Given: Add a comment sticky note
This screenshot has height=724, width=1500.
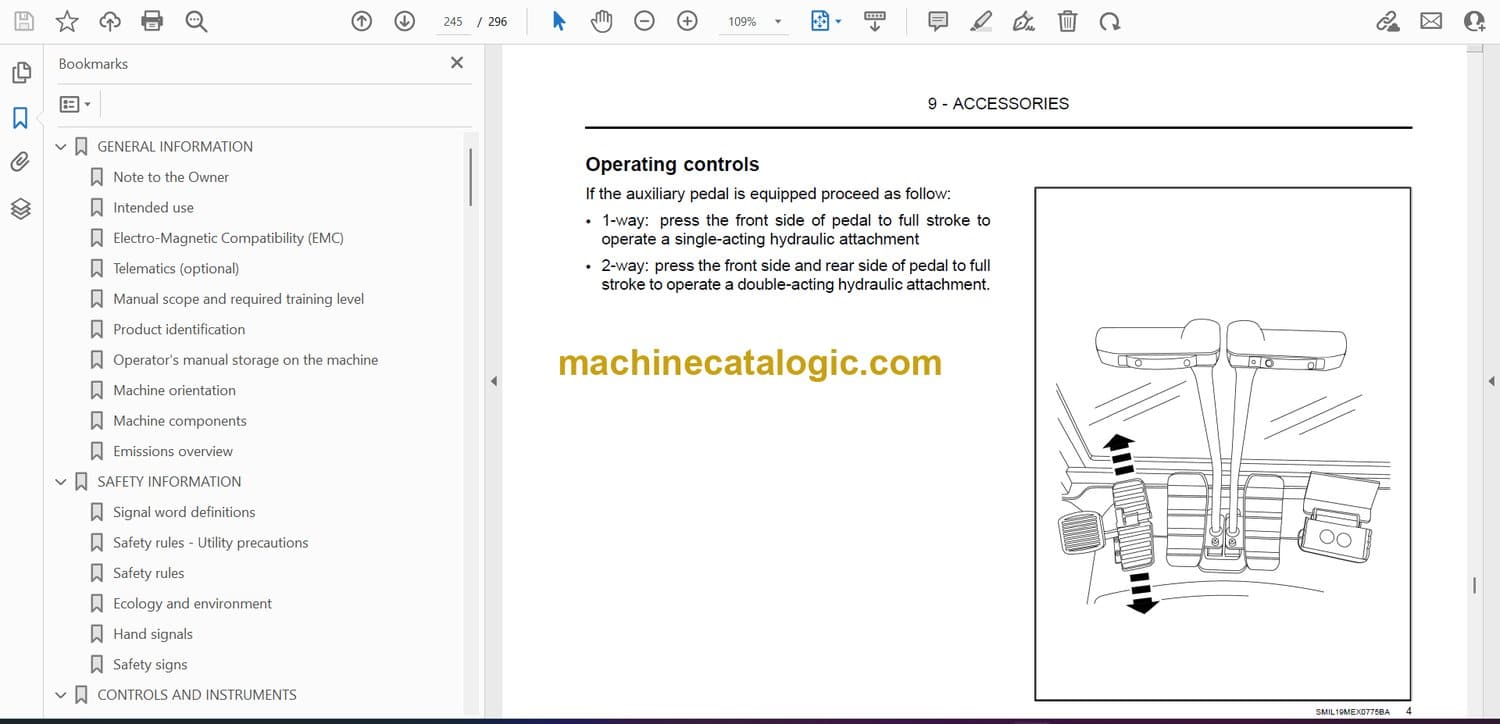Looking at the screenshot, I should pos(938,21).
